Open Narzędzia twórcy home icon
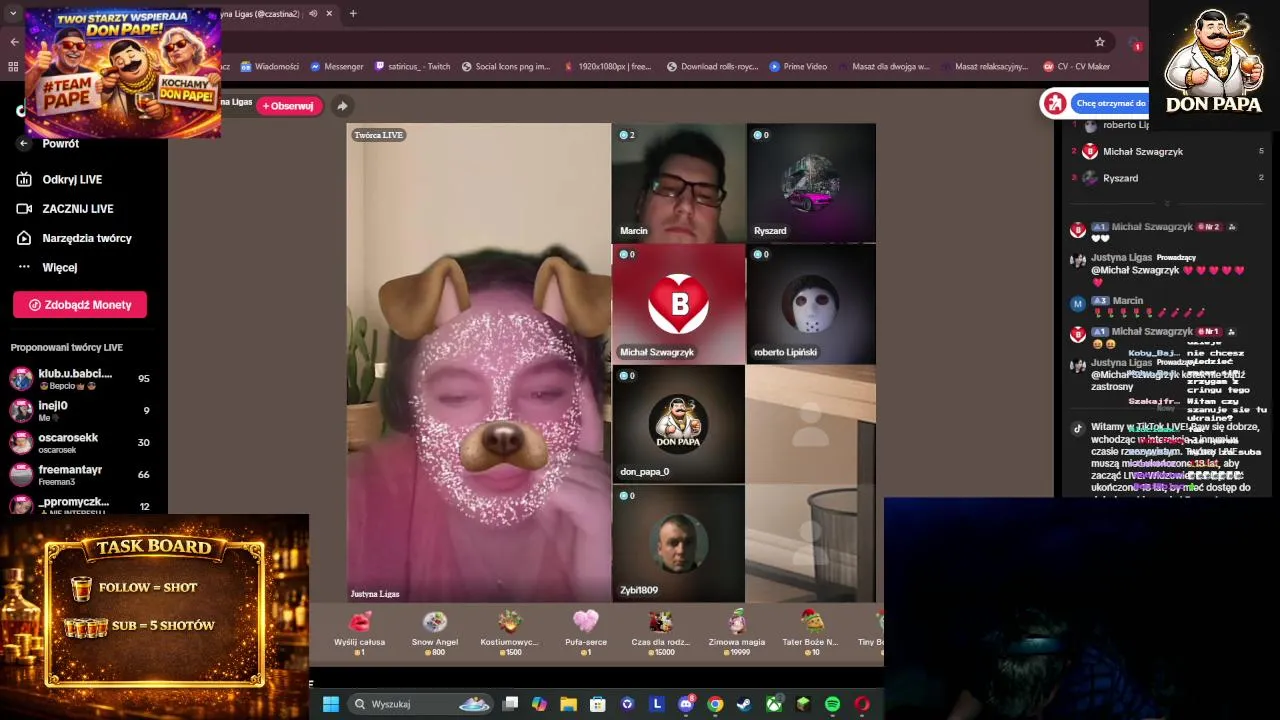This screenshot has width=1280, height=720. pos(24,238)
